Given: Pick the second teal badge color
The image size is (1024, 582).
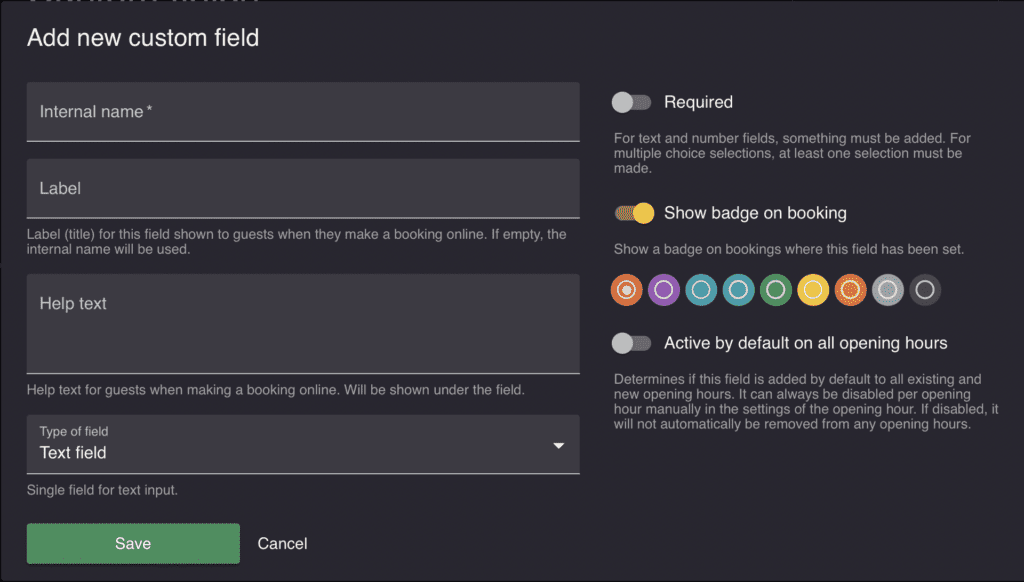Looking at the screenshot, I should [x=738, y=289].
